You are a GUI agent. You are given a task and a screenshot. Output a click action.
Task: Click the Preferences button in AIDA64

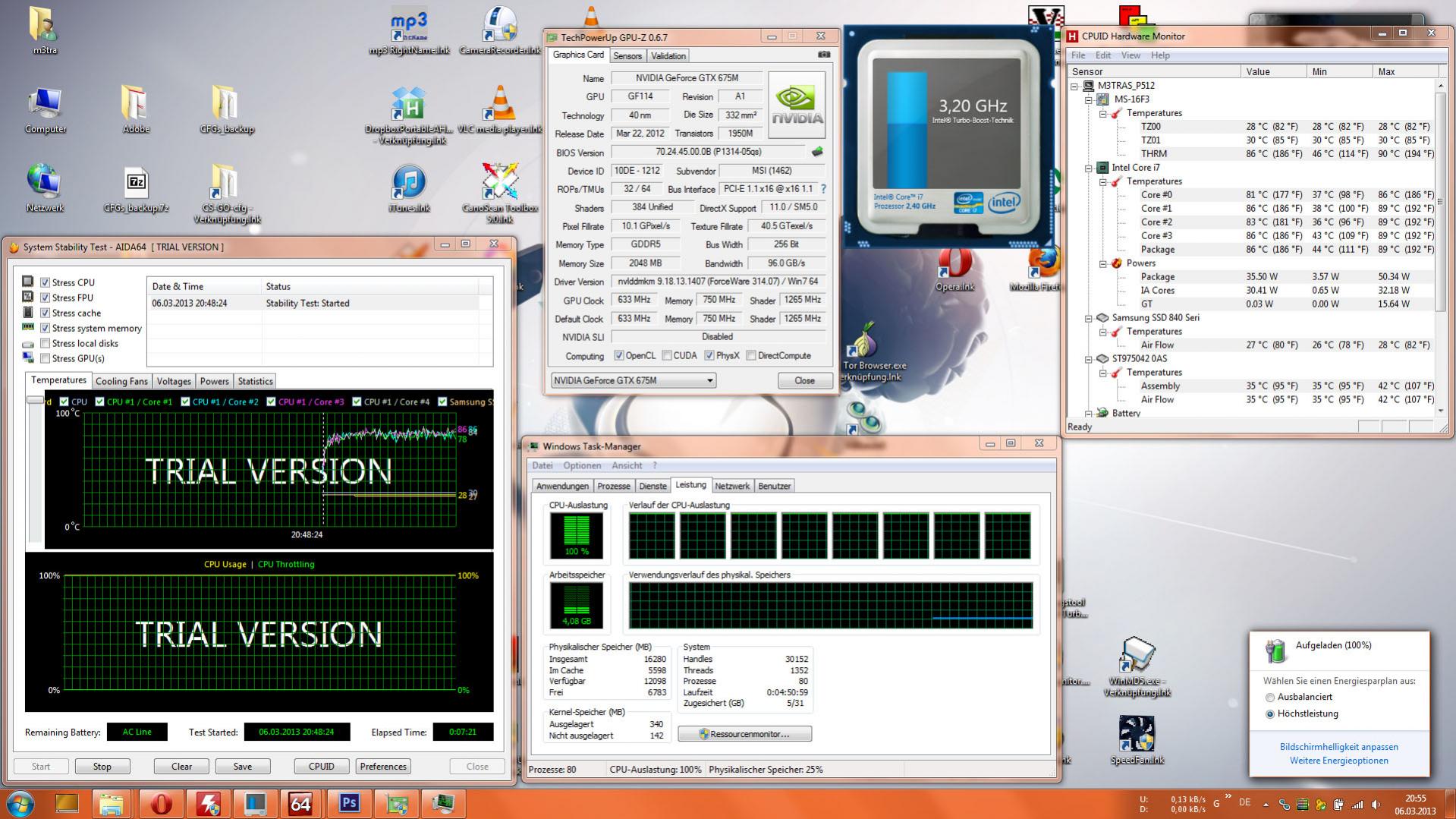[383, 766]
